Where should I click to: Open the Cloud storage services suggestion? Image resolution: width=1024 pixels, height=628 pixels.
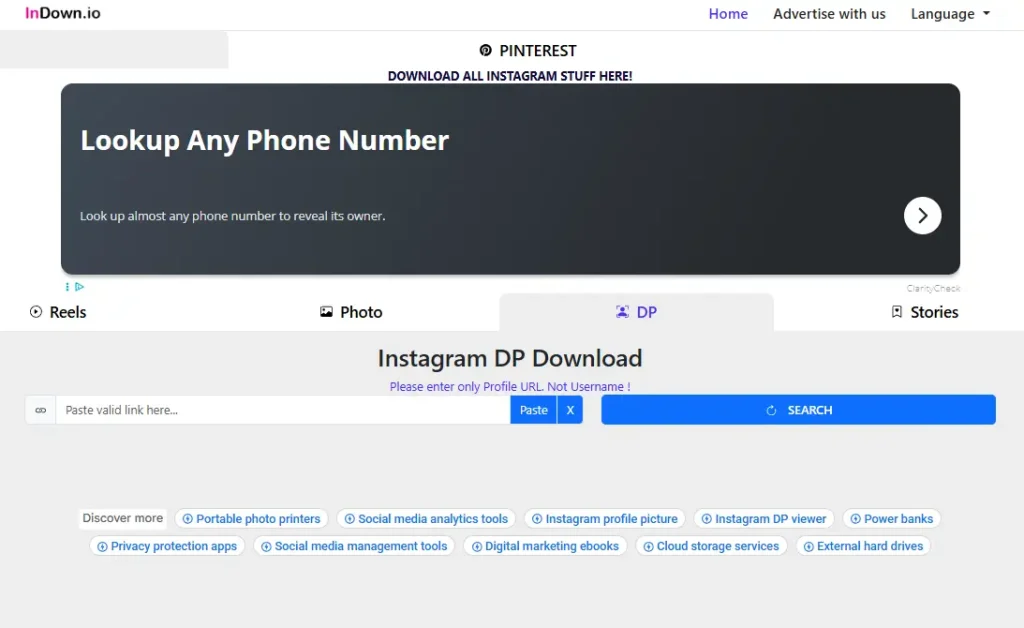point(711,546)
